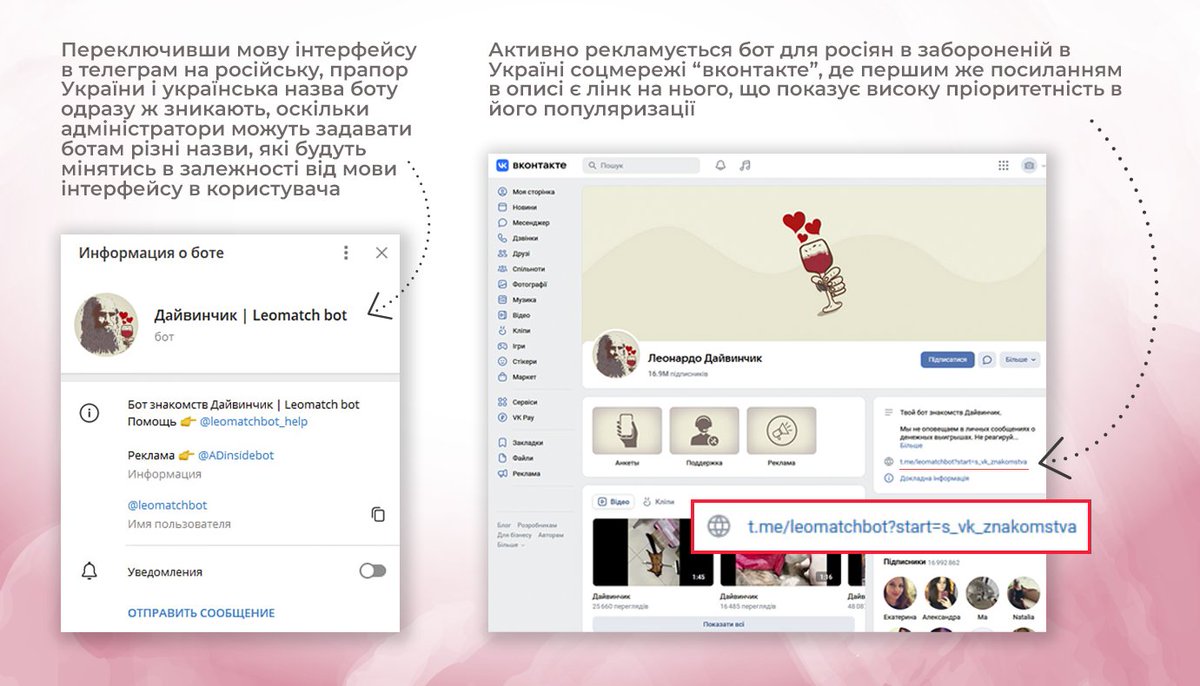The image size is (1200, 686).
Task: Click ОТПРАВИТЬ СООБЩЕНИЕ button
Action: (x=201, y=613)
